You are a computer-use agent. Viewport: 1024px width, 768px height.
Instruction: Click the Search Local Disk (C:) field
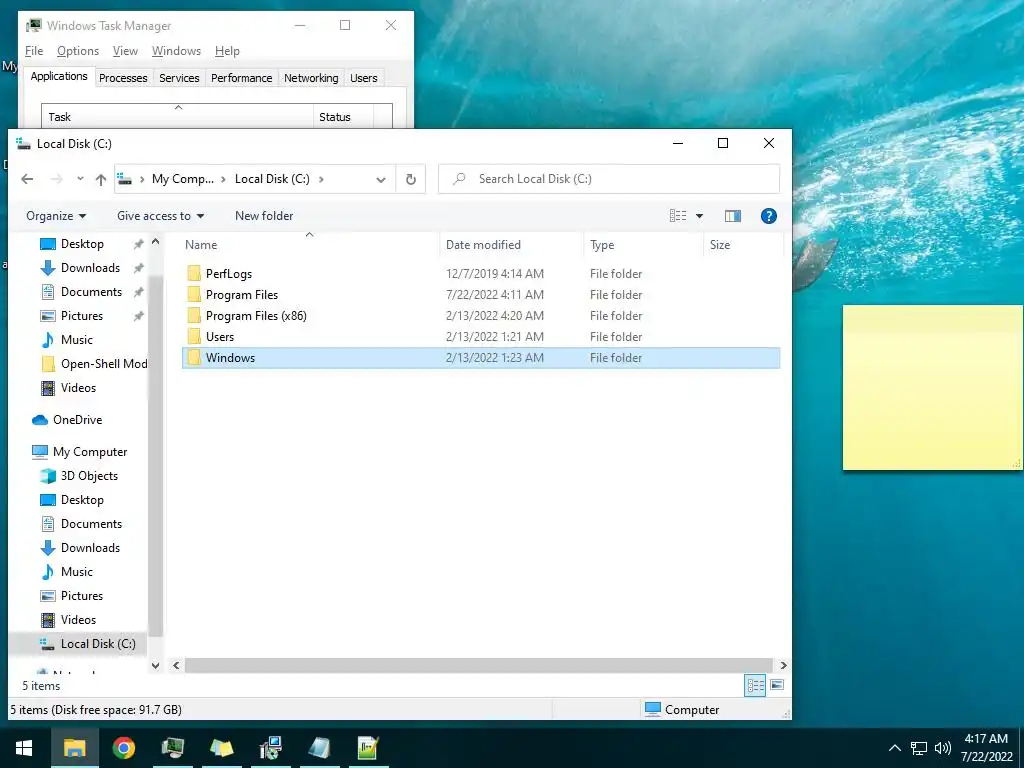pos(609,179)
